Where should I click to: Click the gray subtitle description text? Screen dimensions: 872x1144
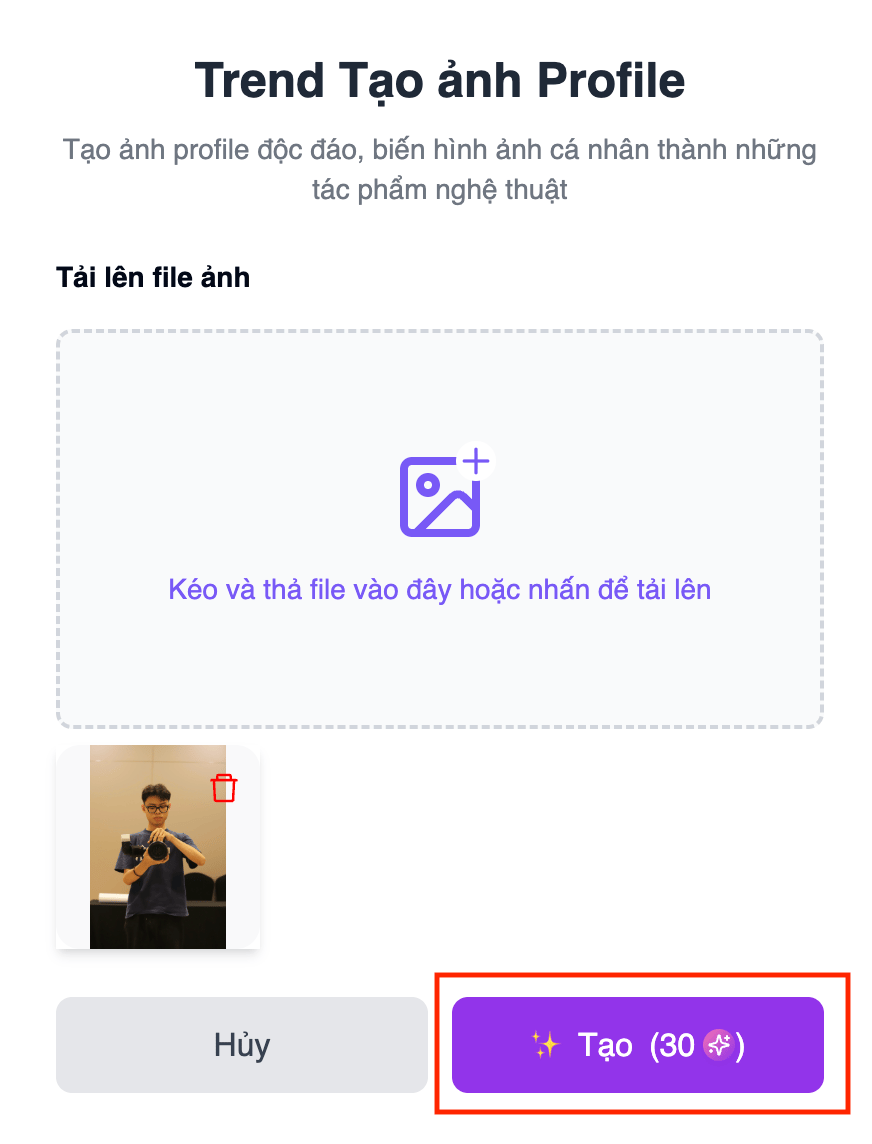439,169
